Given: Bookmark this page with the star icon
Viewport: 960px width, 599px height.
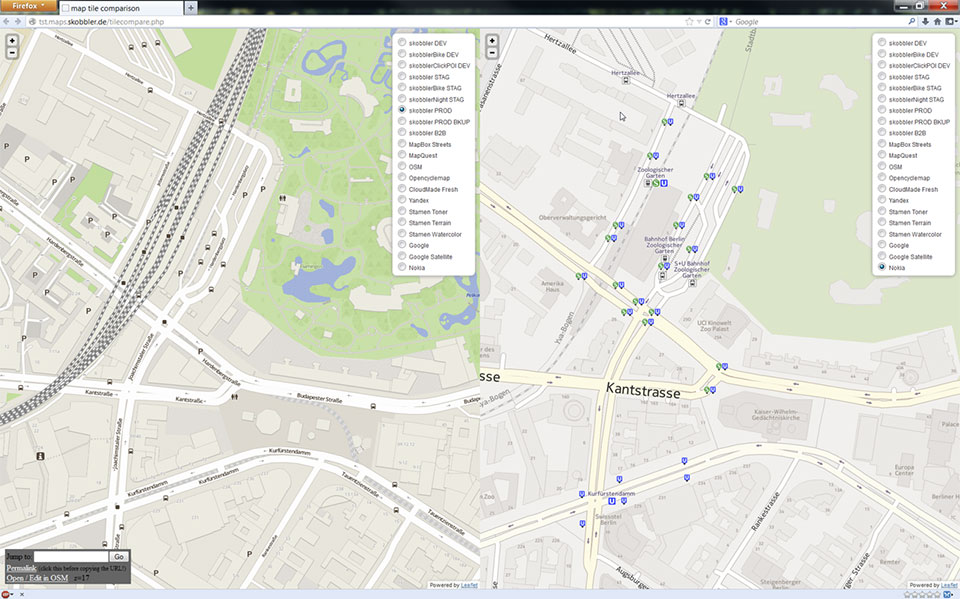Looking at the screenshot, I should click(x=688, y=21).
